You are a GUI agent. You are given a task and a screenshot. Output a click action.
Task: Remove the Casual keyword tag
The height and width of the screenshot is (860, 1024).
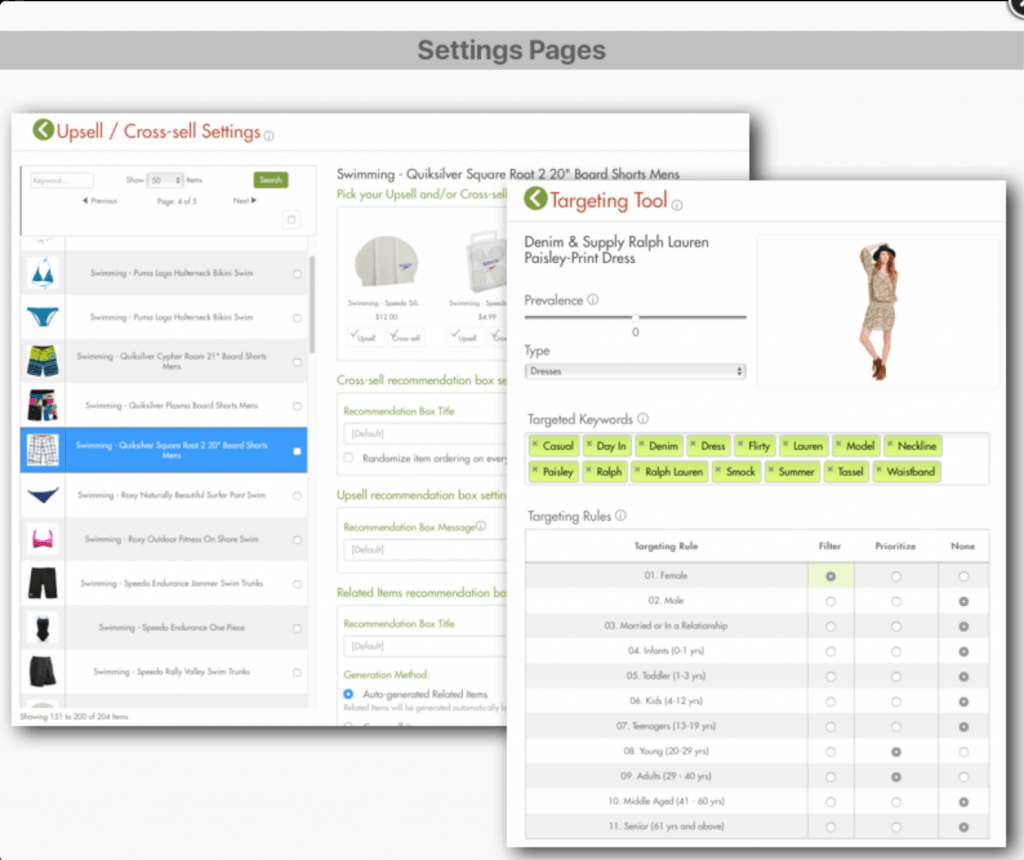coord(535,446)
